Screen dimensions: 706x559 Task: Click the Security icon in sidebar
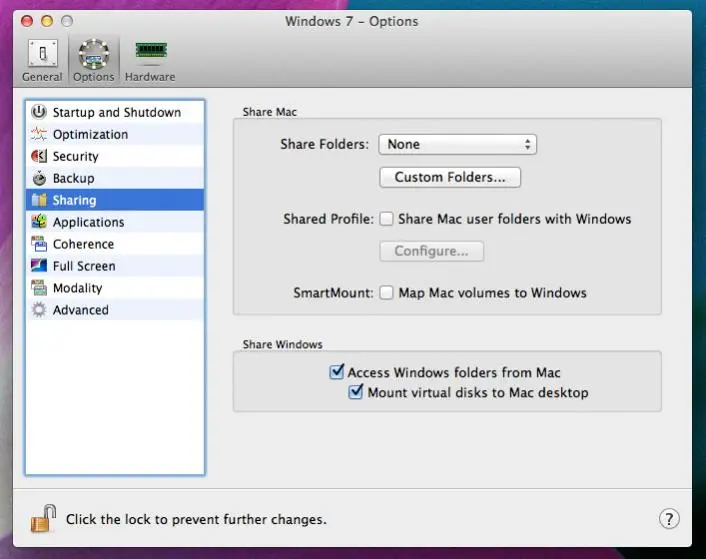pyautogui.click(x=39, y=156)
